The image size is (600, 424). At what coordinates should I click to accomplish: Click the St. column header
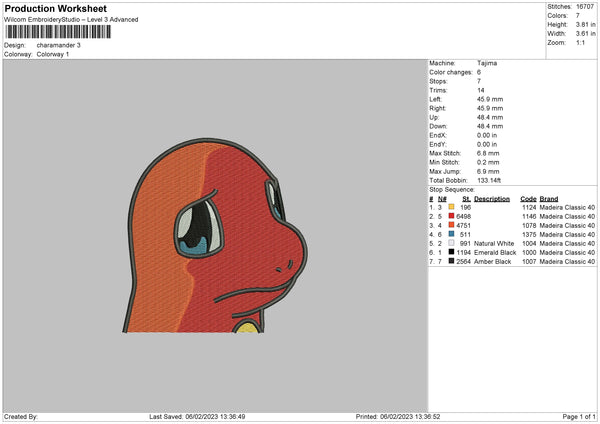click(466, 198)
